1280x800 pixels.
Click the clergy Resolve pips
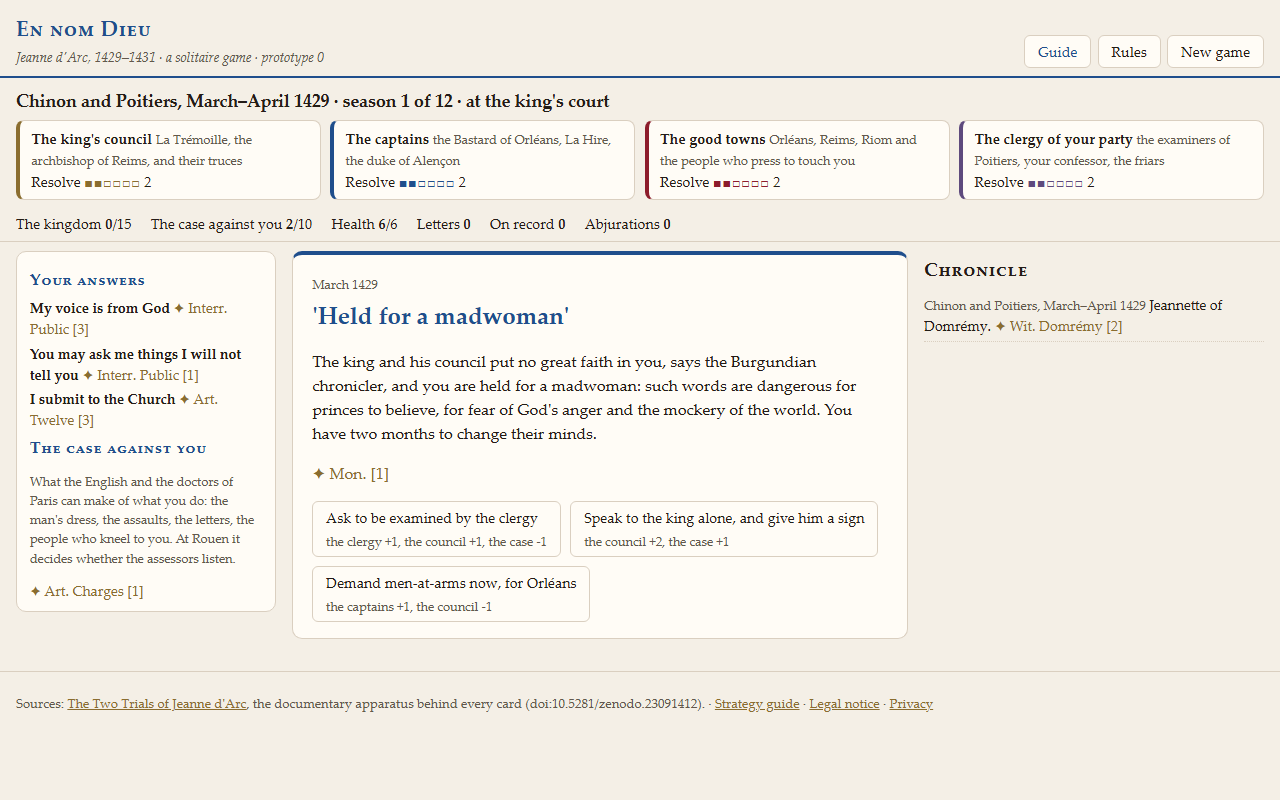[1056, 183]
